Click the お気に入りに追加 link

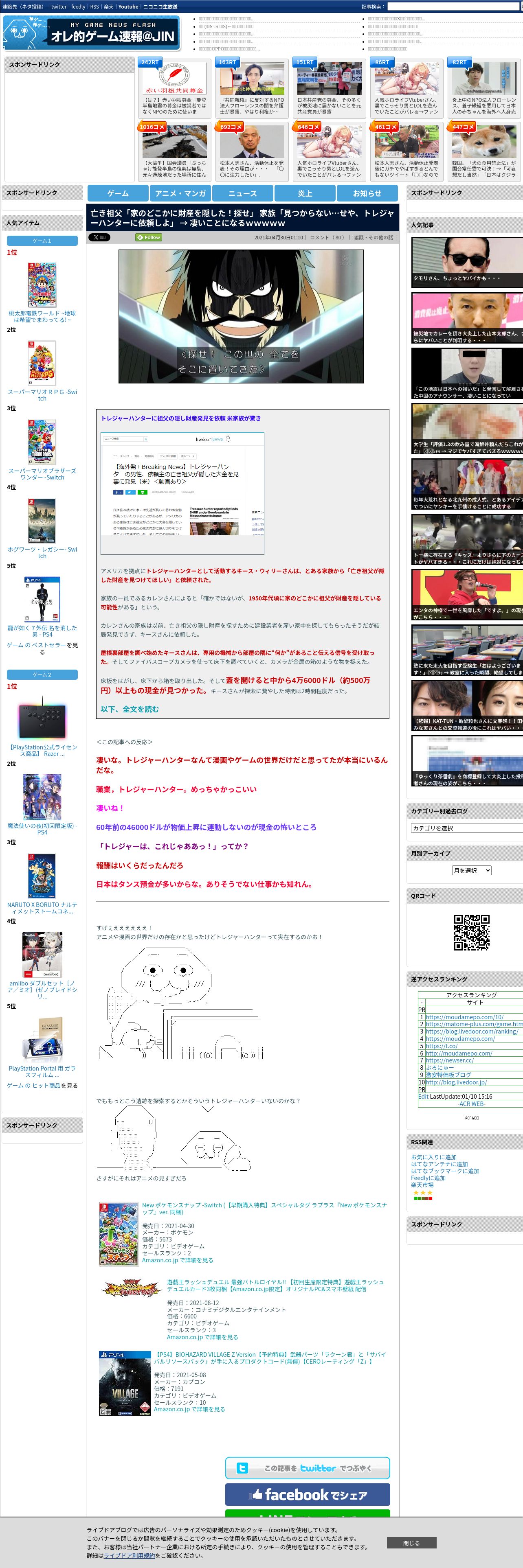433,1157
